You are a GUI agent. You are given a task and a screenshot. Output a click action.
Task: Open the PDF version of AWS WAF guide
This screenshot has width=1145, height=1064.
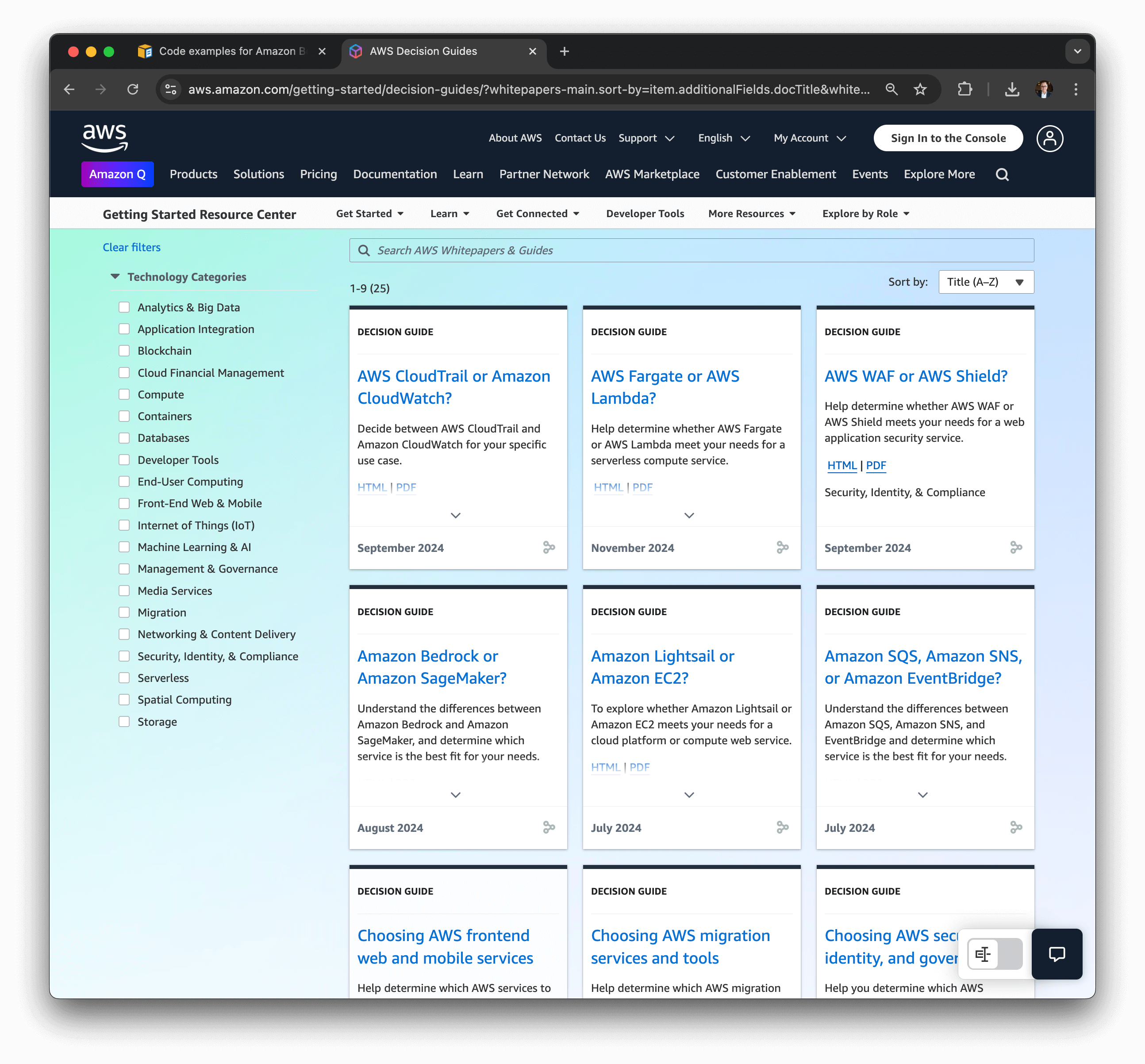[876, 465]
